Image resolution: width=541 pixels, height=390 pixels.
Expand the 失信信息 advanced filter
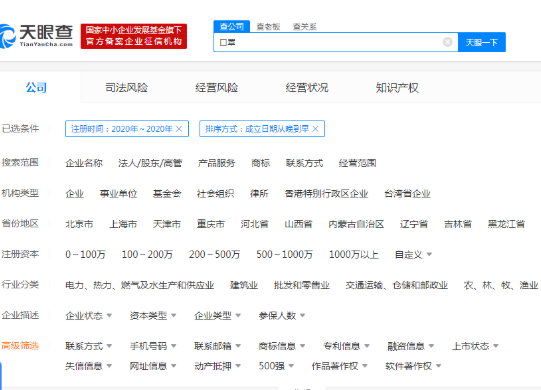tap(89, 366)
